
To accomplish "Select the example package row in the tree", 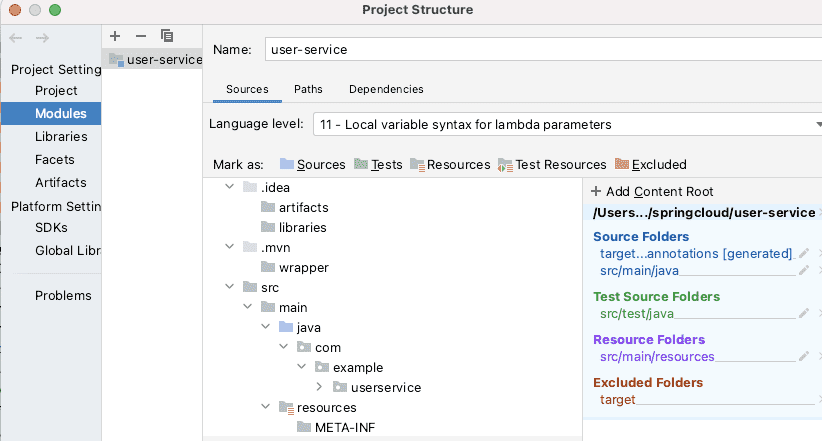I will 349,368.
